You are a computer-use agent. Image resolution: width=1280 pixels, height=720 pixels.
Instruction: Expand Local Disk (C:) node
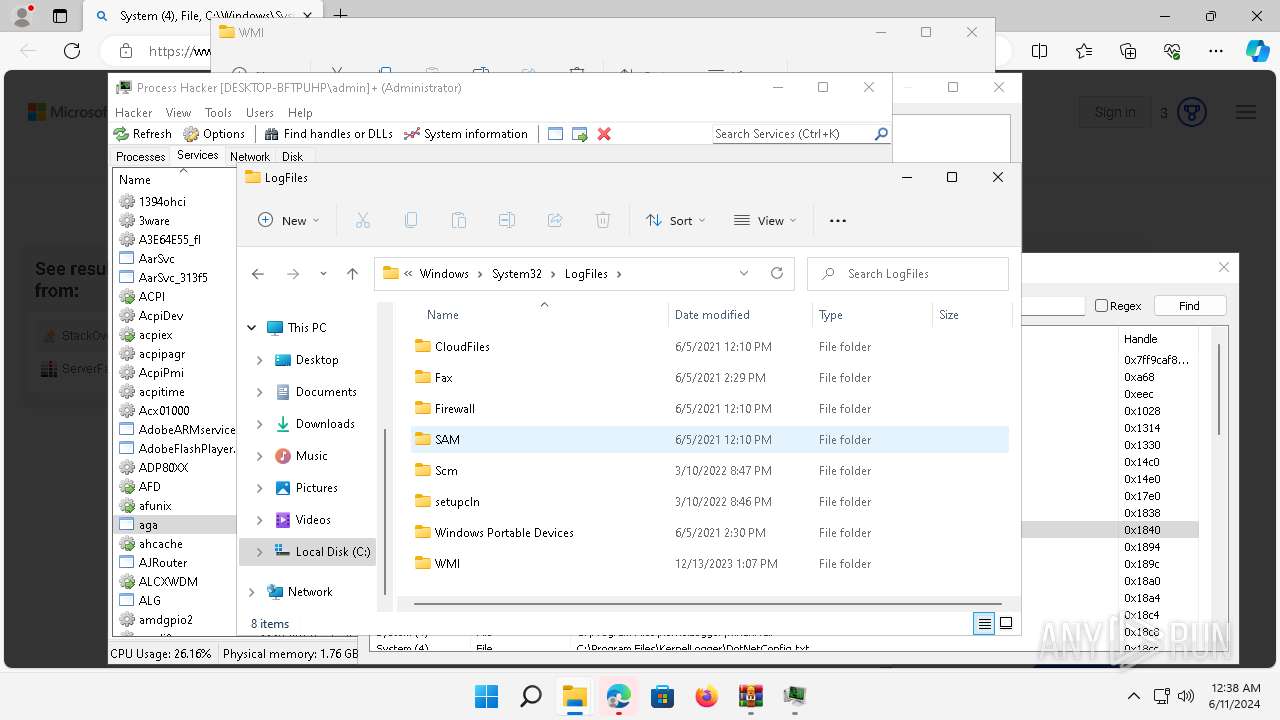point(260,552)
